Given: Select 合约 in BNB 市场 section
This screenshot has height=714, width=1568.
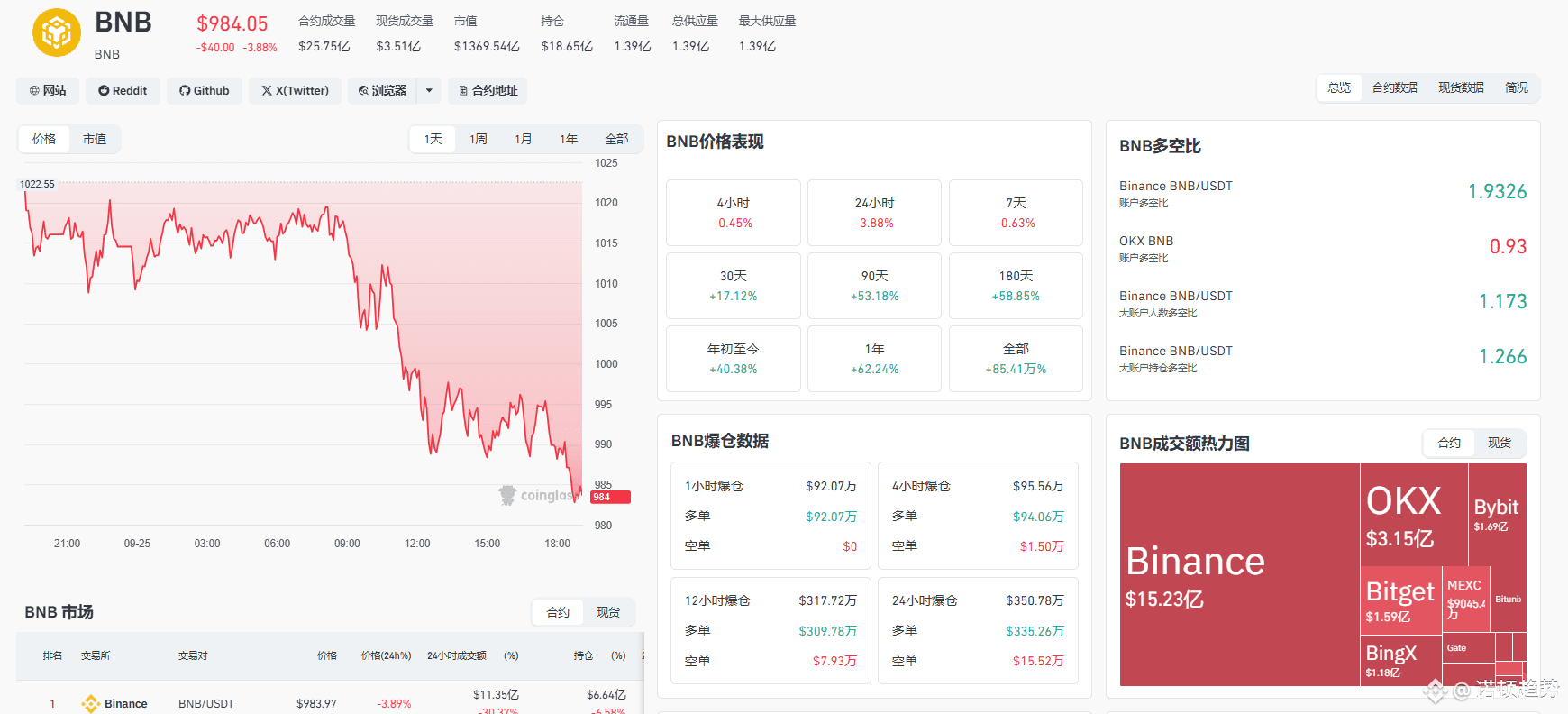Looking at the screenshot, I should 558,612.
